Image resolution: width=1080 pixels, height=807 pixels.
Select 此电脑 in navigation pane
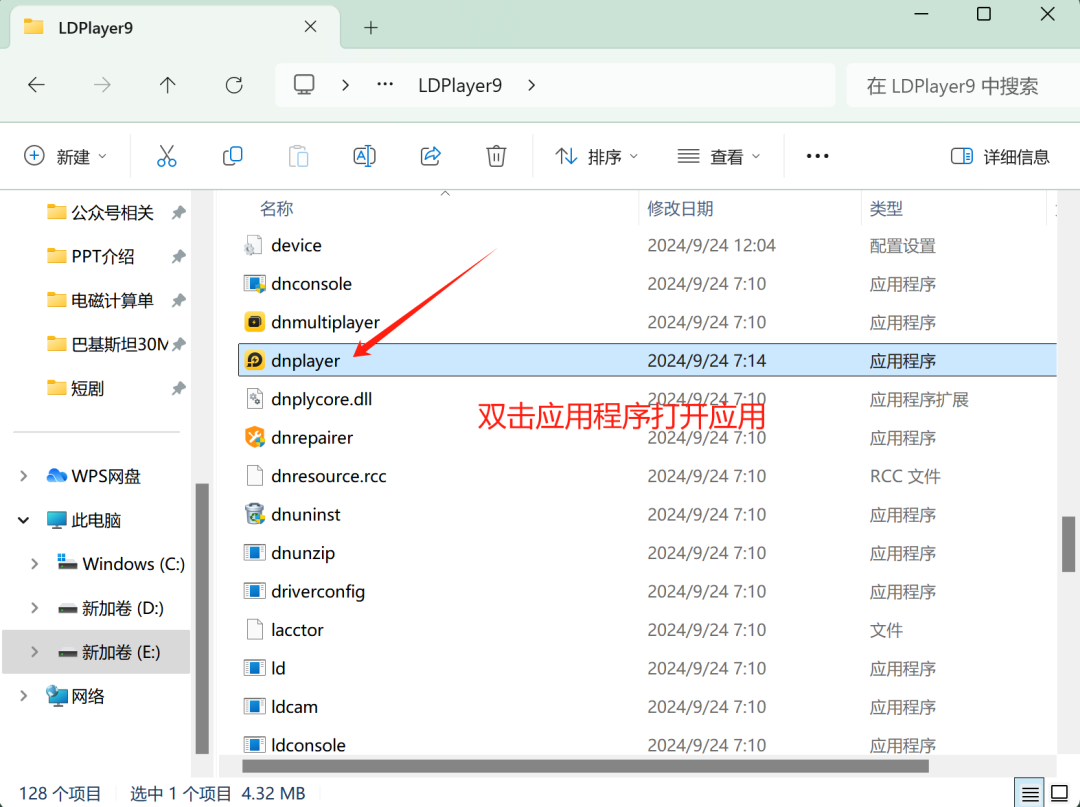(83, 520)
